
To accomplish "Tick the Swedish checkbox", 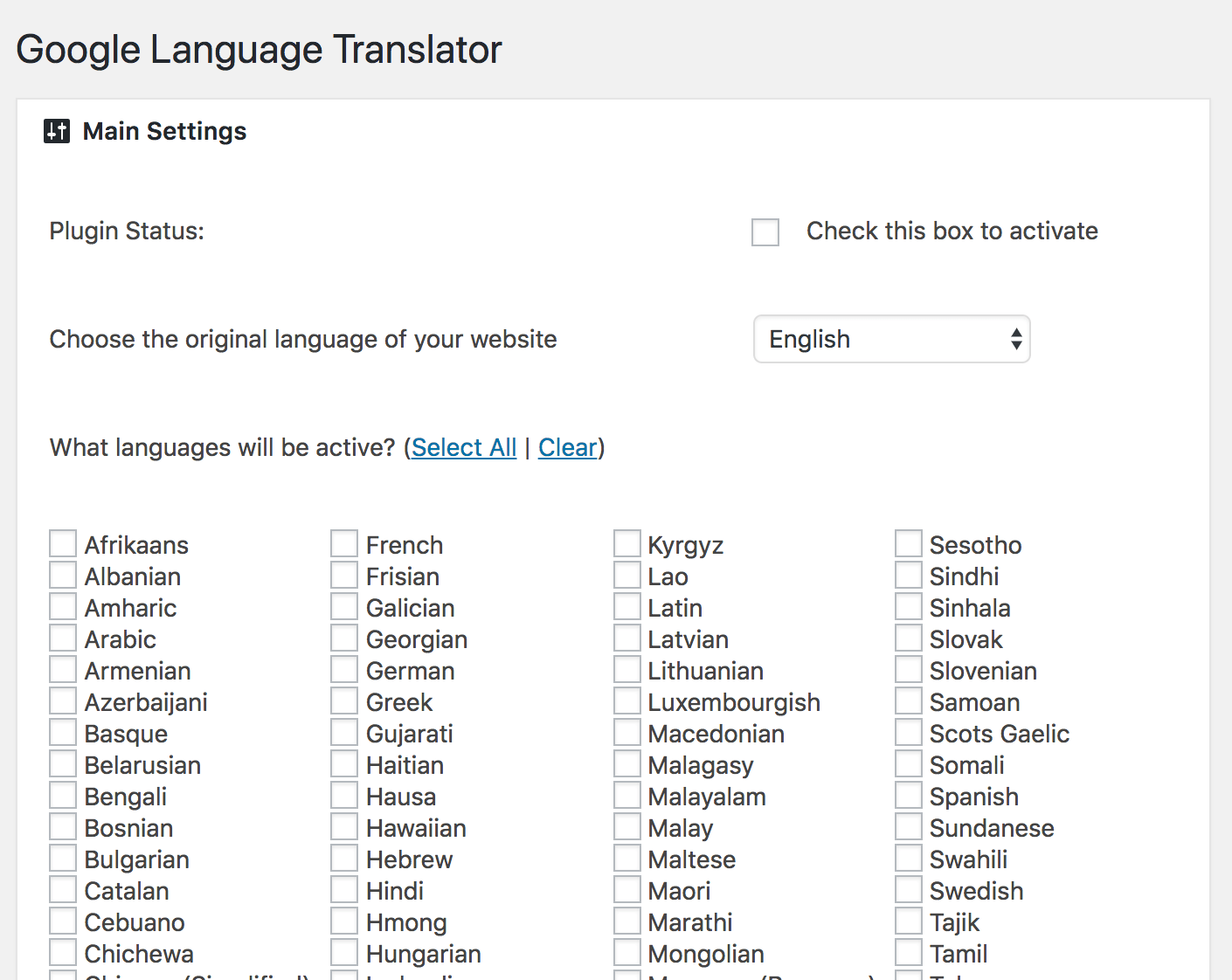I will [x=909, y=889].
